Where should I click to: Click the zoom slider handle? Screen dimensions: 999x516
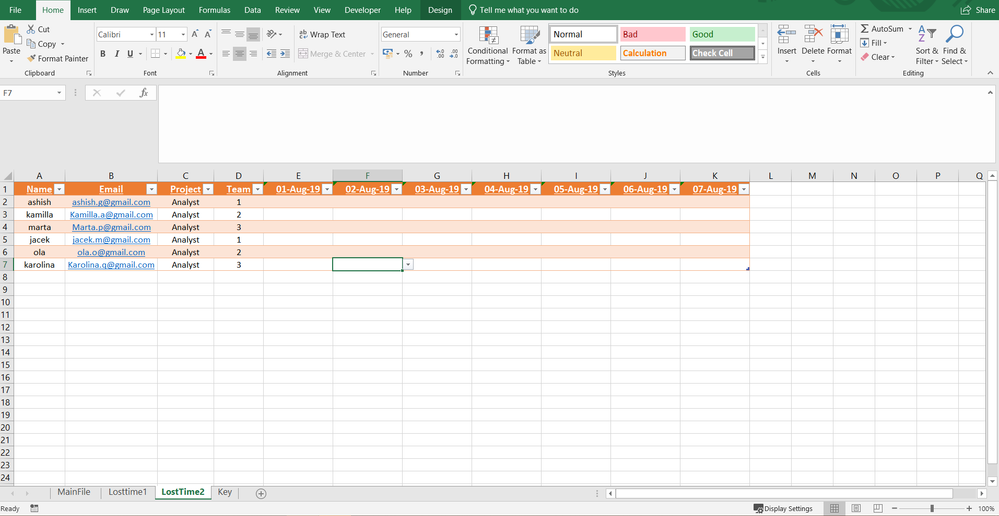(x=932, y=508)
